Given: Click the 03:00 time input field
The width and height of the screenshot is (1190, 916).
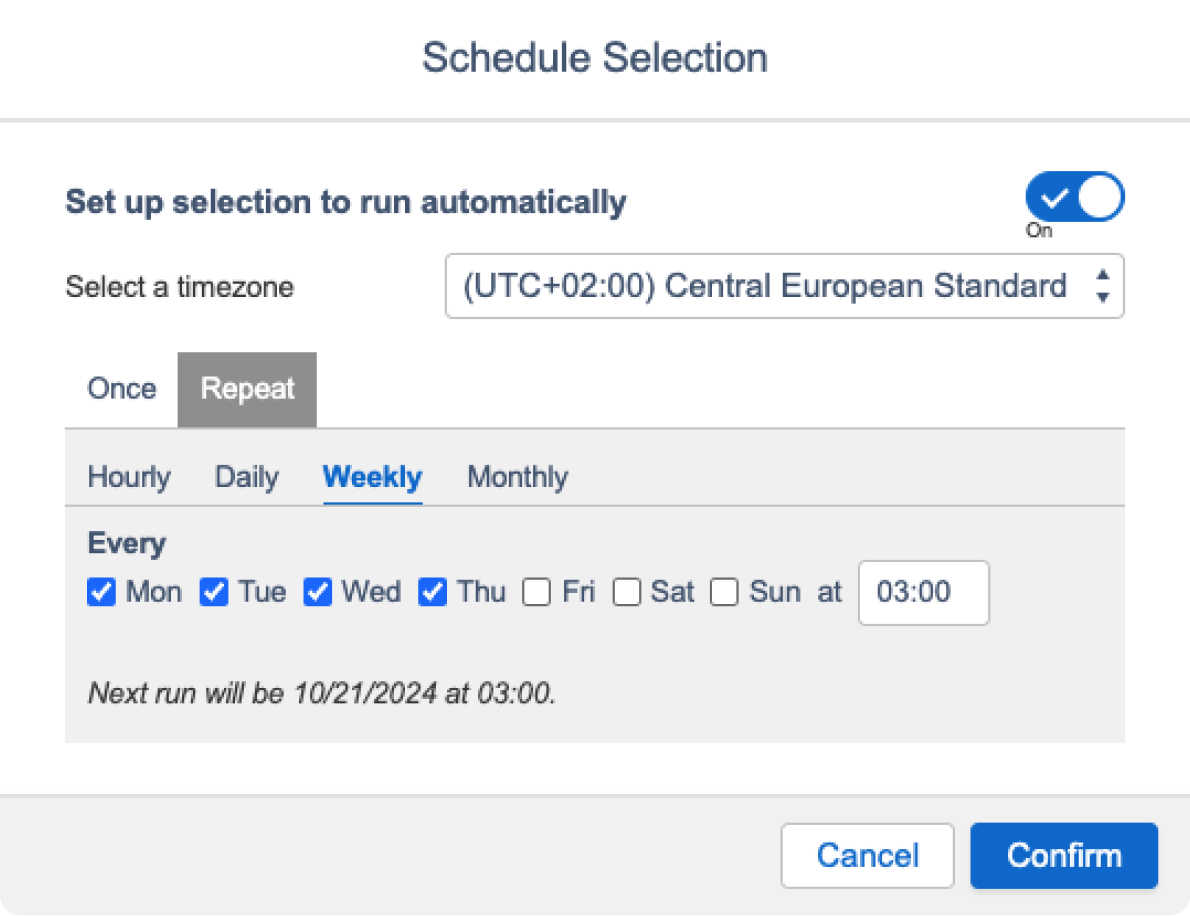Looking at the screenshot, I should click(x=923, y=593).
